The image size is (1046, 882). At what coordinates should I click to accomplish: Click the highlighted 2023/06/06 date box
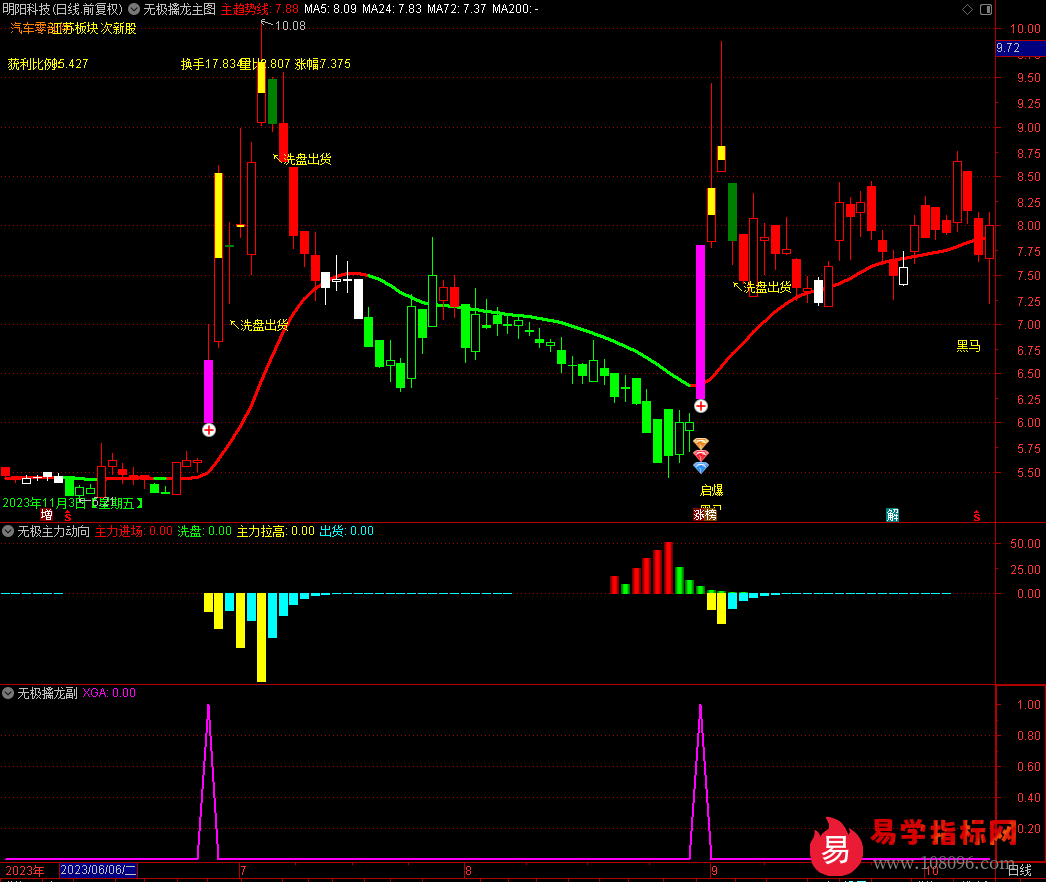coord(98,871)
